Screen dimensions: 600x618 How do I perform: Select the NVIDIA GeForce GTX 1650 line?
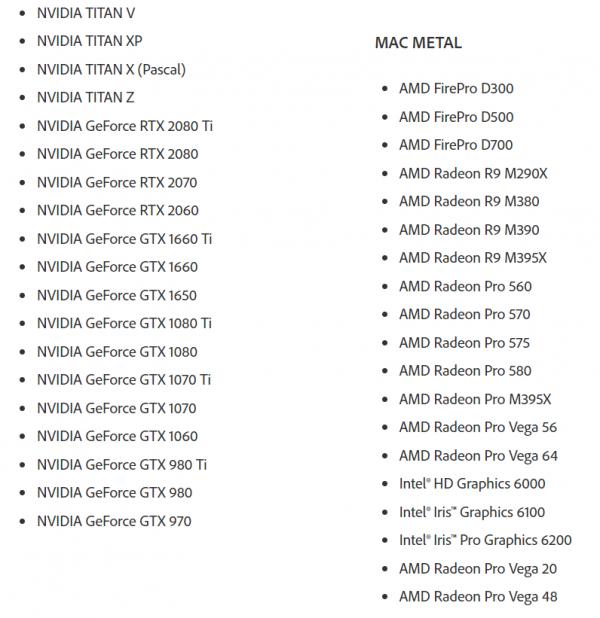coord(117,295)
